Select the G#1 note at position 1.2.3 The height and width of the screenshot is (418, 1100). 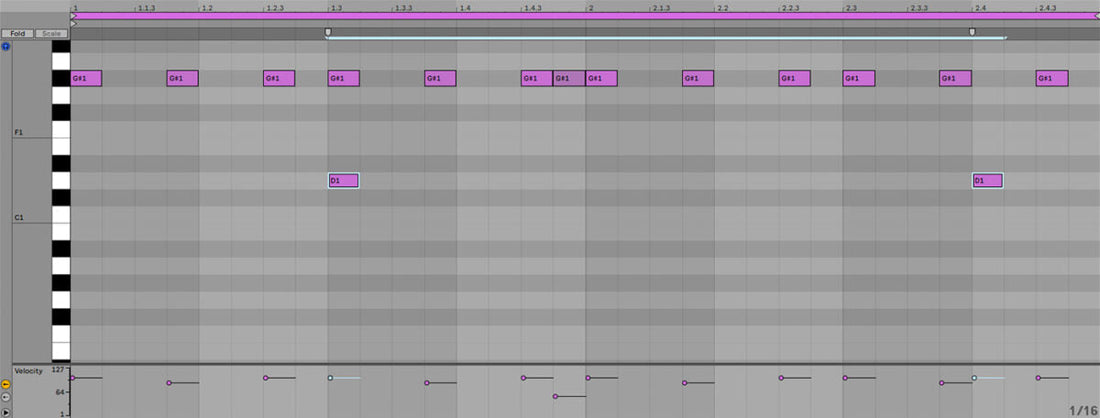(x=279, y=78)
